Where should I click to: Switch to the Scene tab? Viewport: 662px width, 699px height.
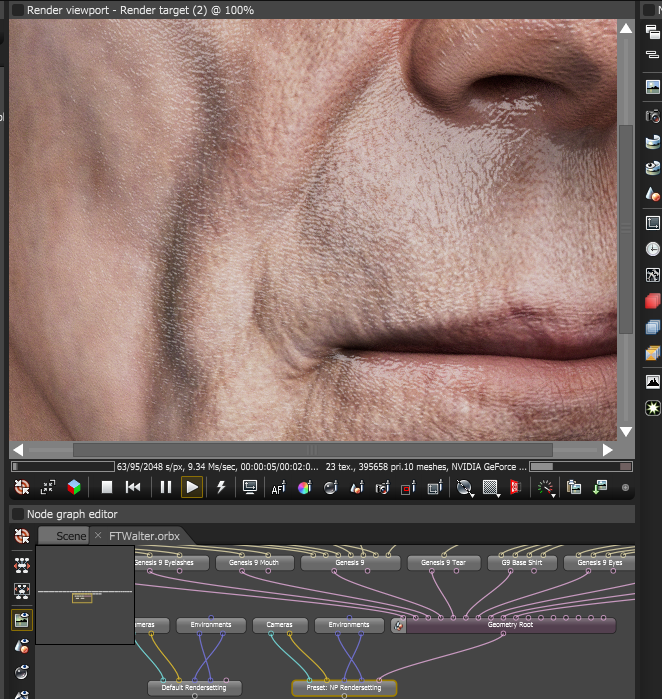pyautogui.click(x=65, y=536)
